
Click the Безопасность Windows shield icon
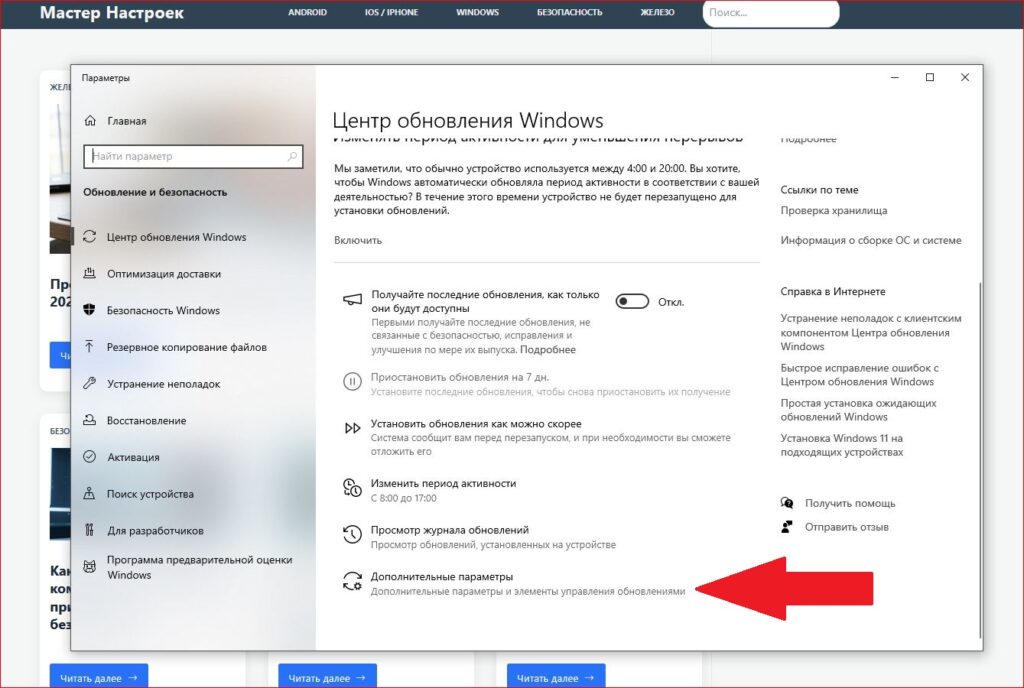(89, 310)
